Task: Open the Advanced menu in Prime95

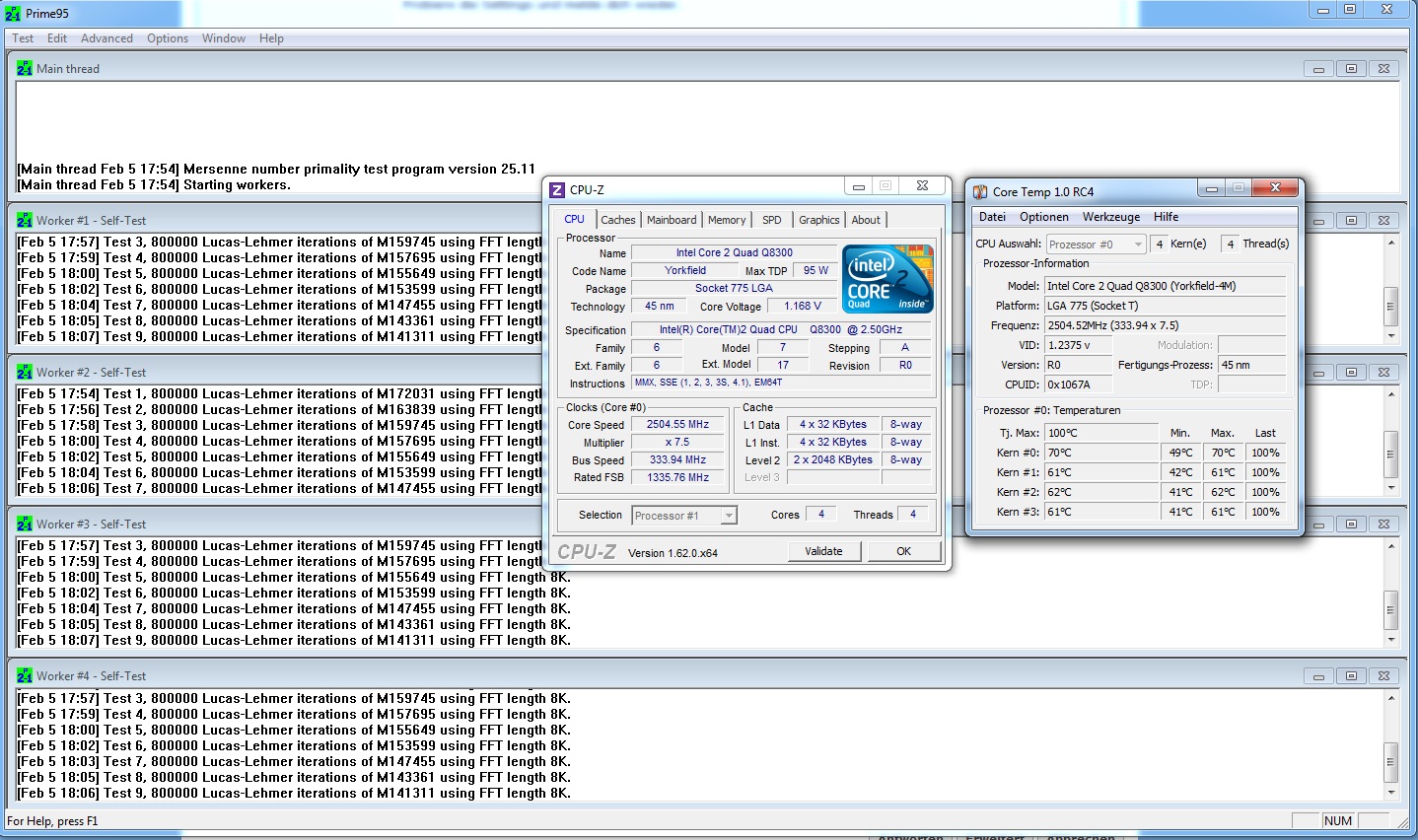Action: pos(106,38)
